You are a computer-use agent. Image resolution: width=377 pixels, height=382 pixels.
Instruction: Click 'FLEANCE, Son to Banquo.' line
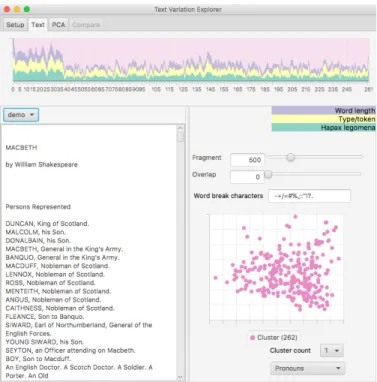point(45,317)
